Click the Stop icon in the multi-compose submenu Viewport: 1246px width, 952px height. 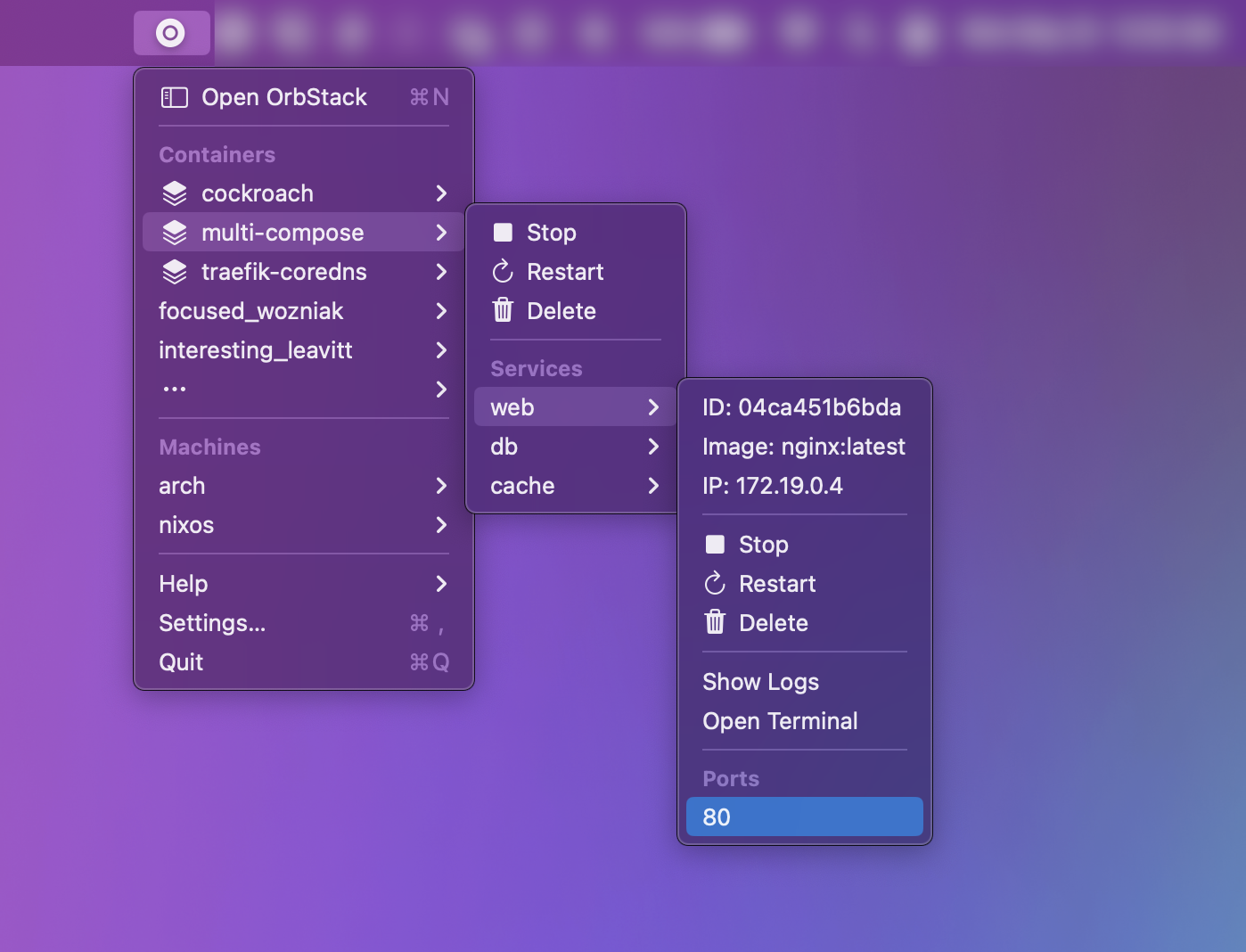coord(504,232)
